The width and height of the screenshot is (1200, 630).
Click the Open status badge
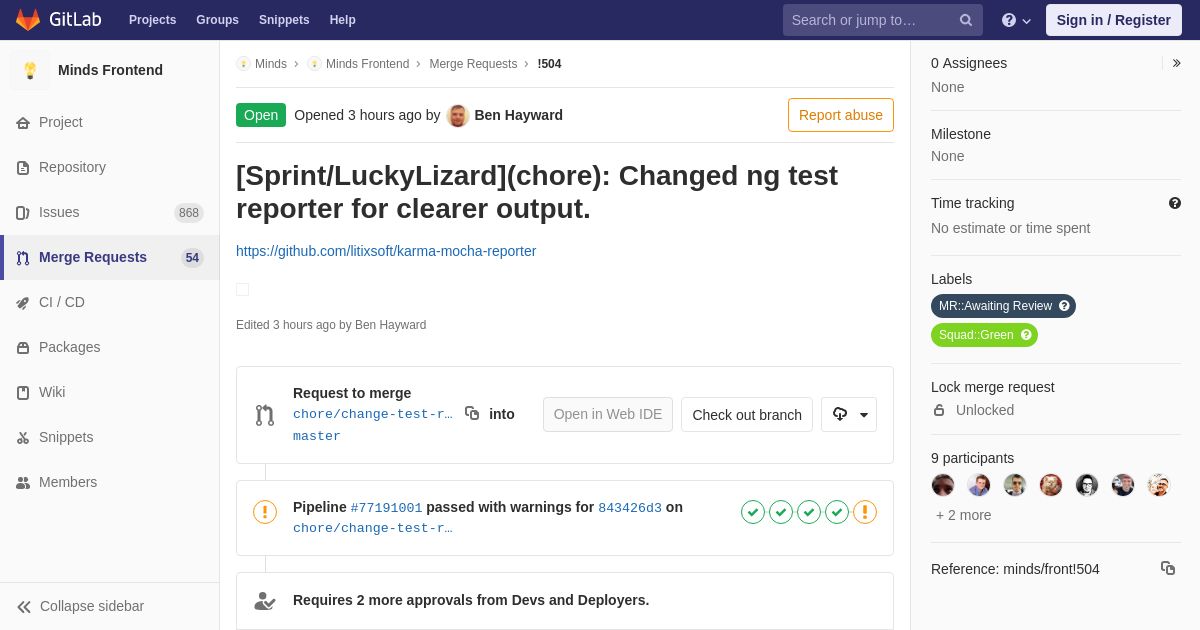[x=261, y=115]
